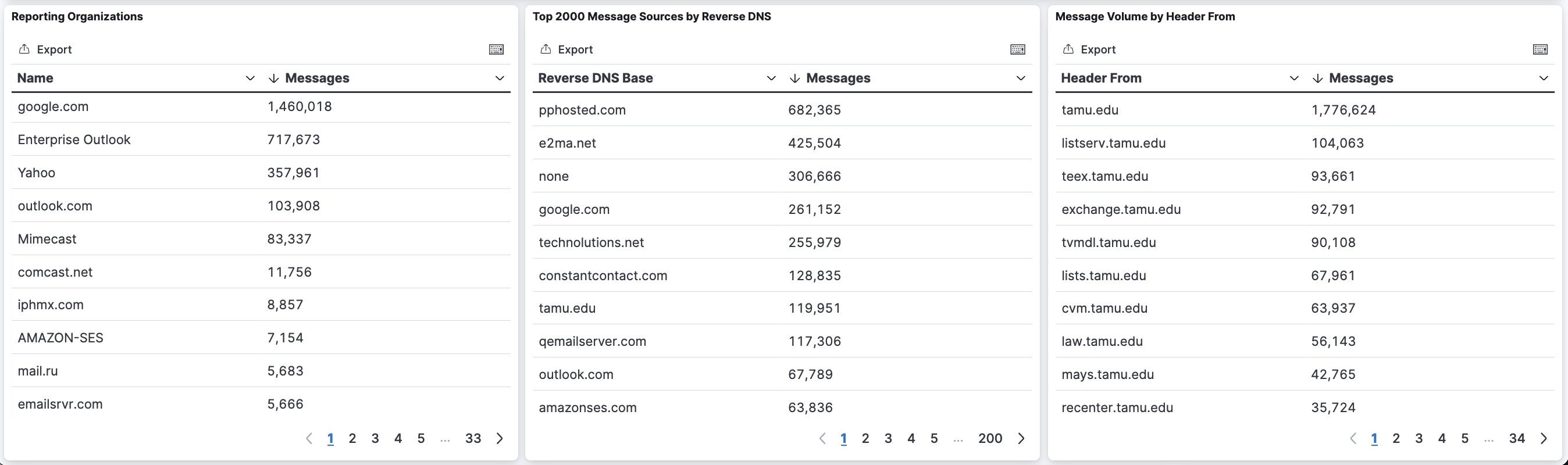Image resolution: width=1568 pixels, height=465 pixels.
Task: Go to next page in Reporting Organizations
Action: coord(500,438)
